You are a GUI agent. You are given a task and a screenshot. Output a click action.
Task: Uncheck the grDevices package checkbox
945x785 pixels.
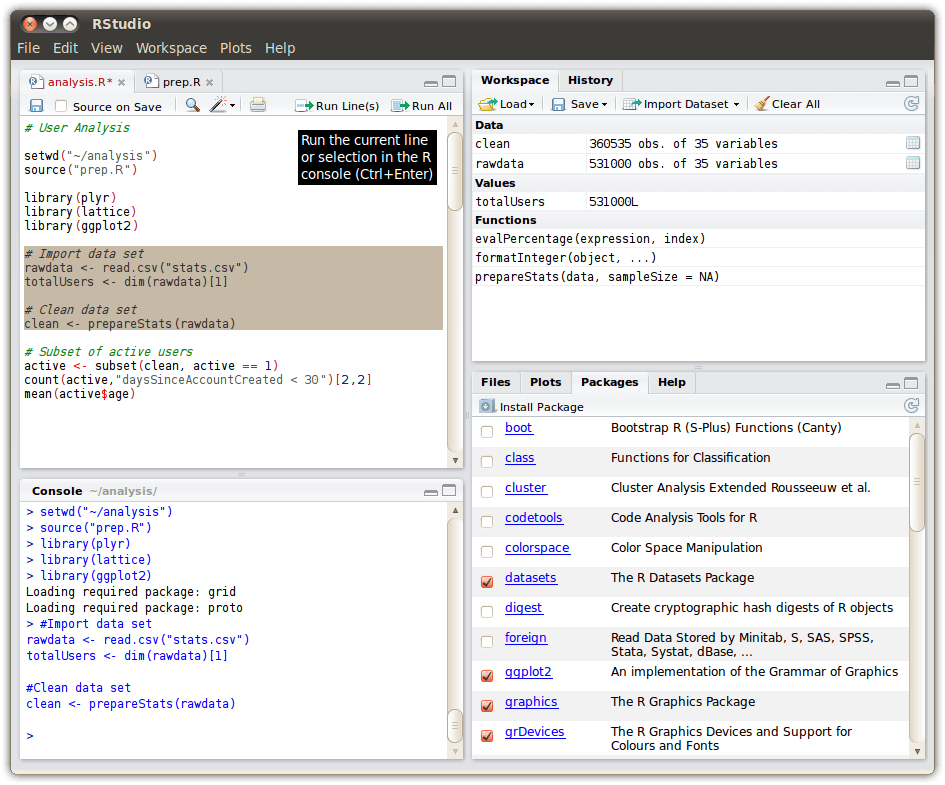(x=487, y=736)
